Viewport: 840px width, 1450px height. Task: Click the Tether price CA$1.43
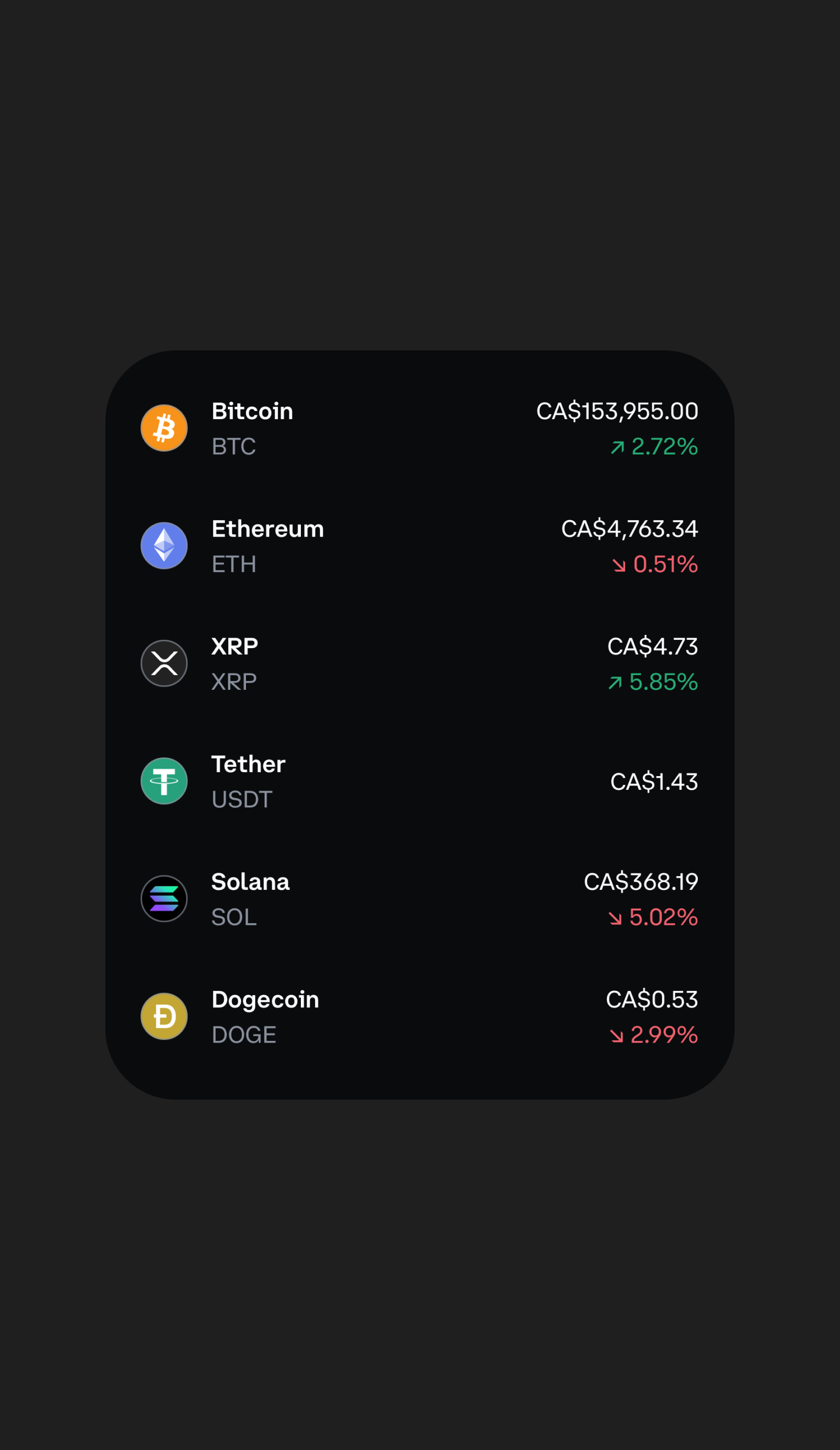pos(653,782)
